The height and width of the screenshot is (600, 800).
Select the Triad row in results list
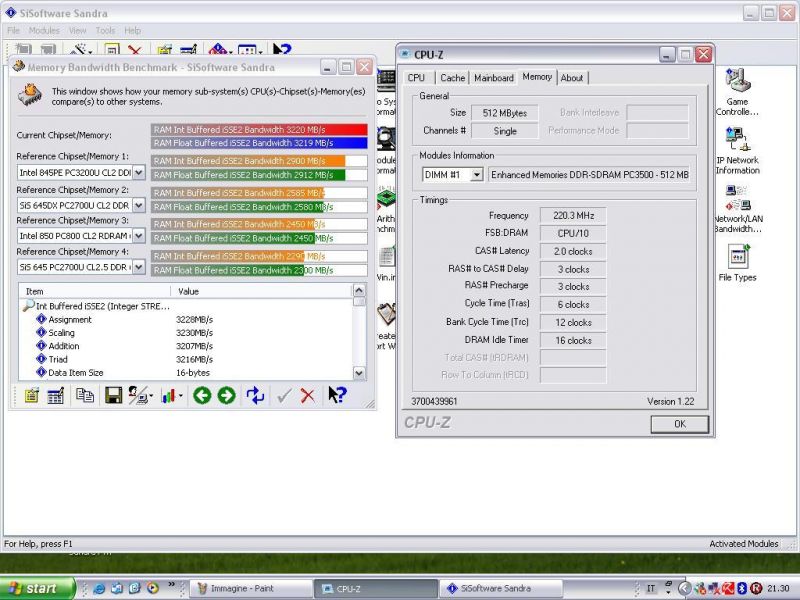(x=186, y=359)
